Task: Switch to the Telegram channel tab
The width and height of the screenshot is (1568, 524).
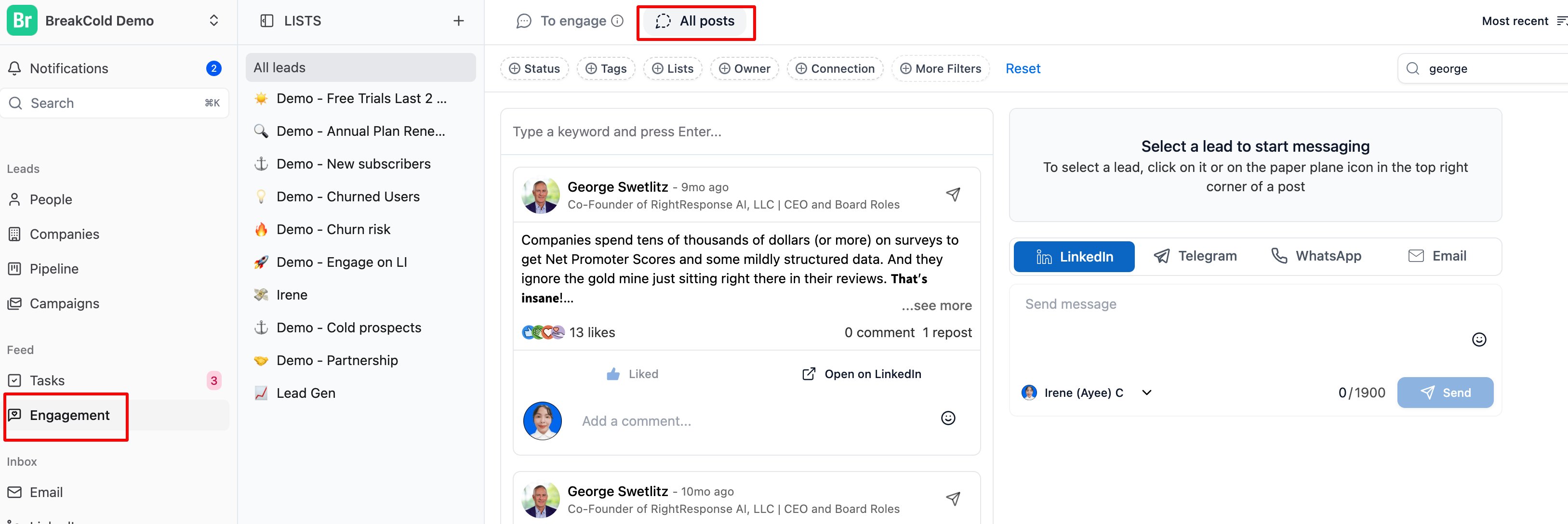Action: click(x=1195, y=256)
